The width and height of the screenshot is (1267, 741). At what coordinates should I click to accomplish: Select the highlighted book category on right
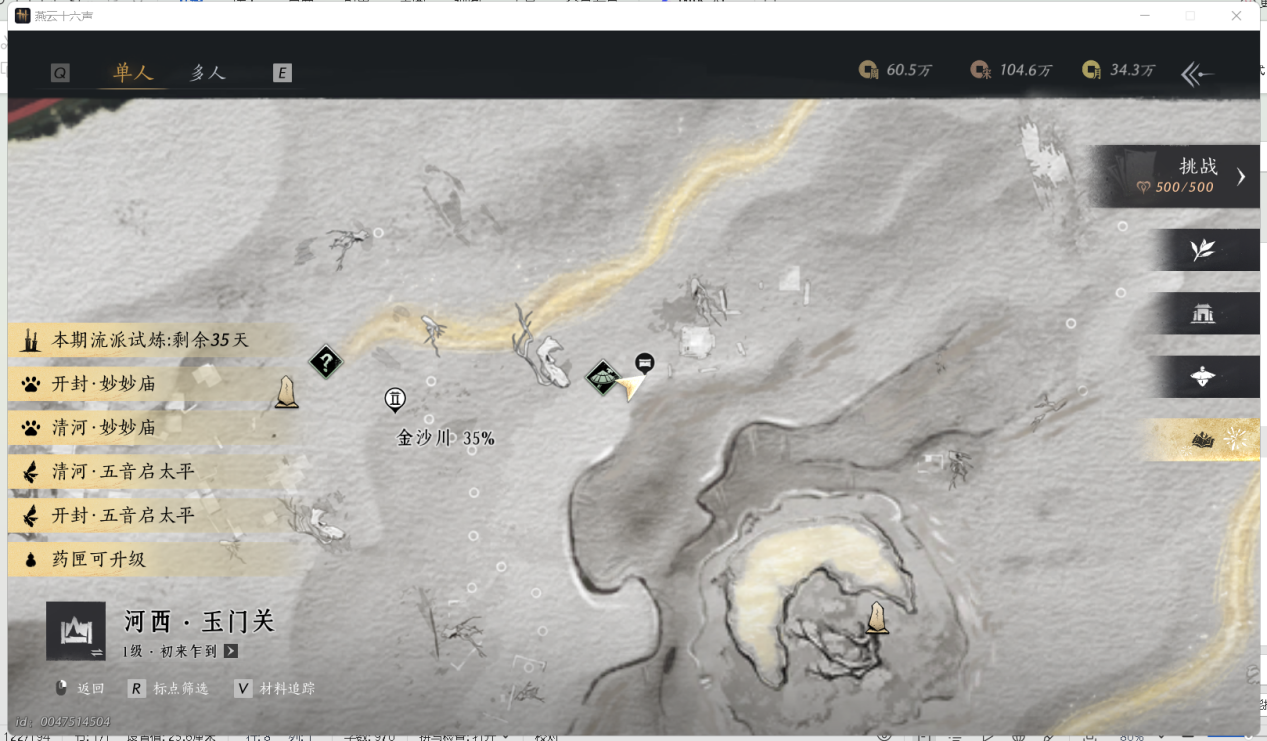1202,440
